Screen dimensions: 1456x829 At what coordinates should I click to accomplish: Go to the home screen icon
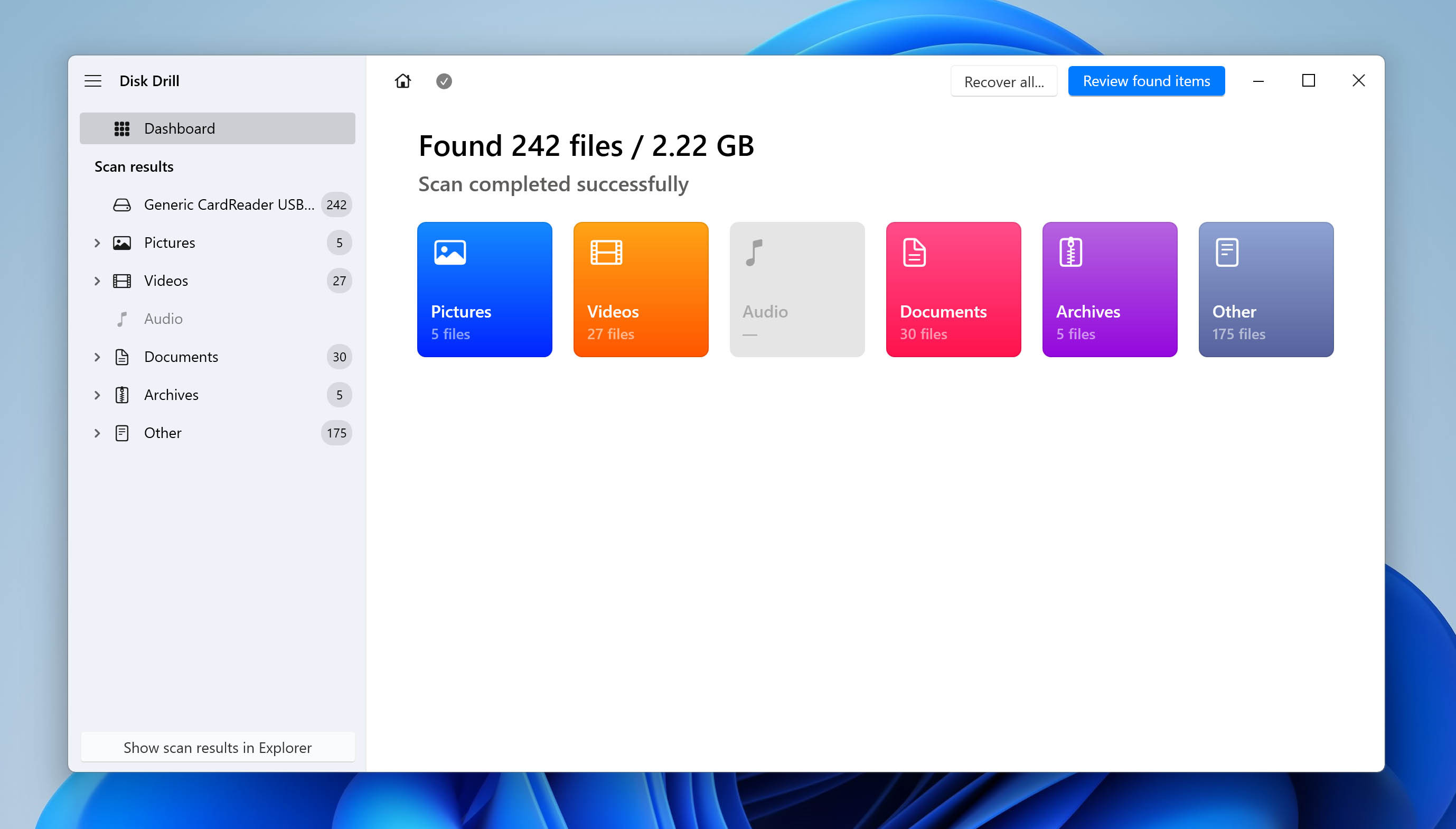[x=403, y=81]
